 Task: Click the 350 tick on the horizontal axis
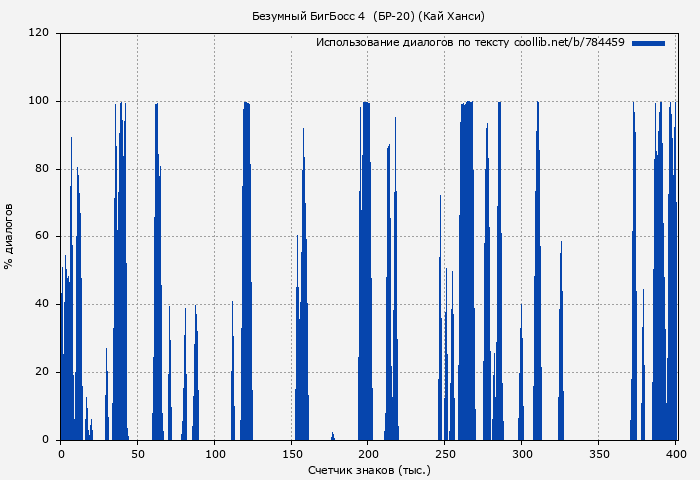click(599, 454)
